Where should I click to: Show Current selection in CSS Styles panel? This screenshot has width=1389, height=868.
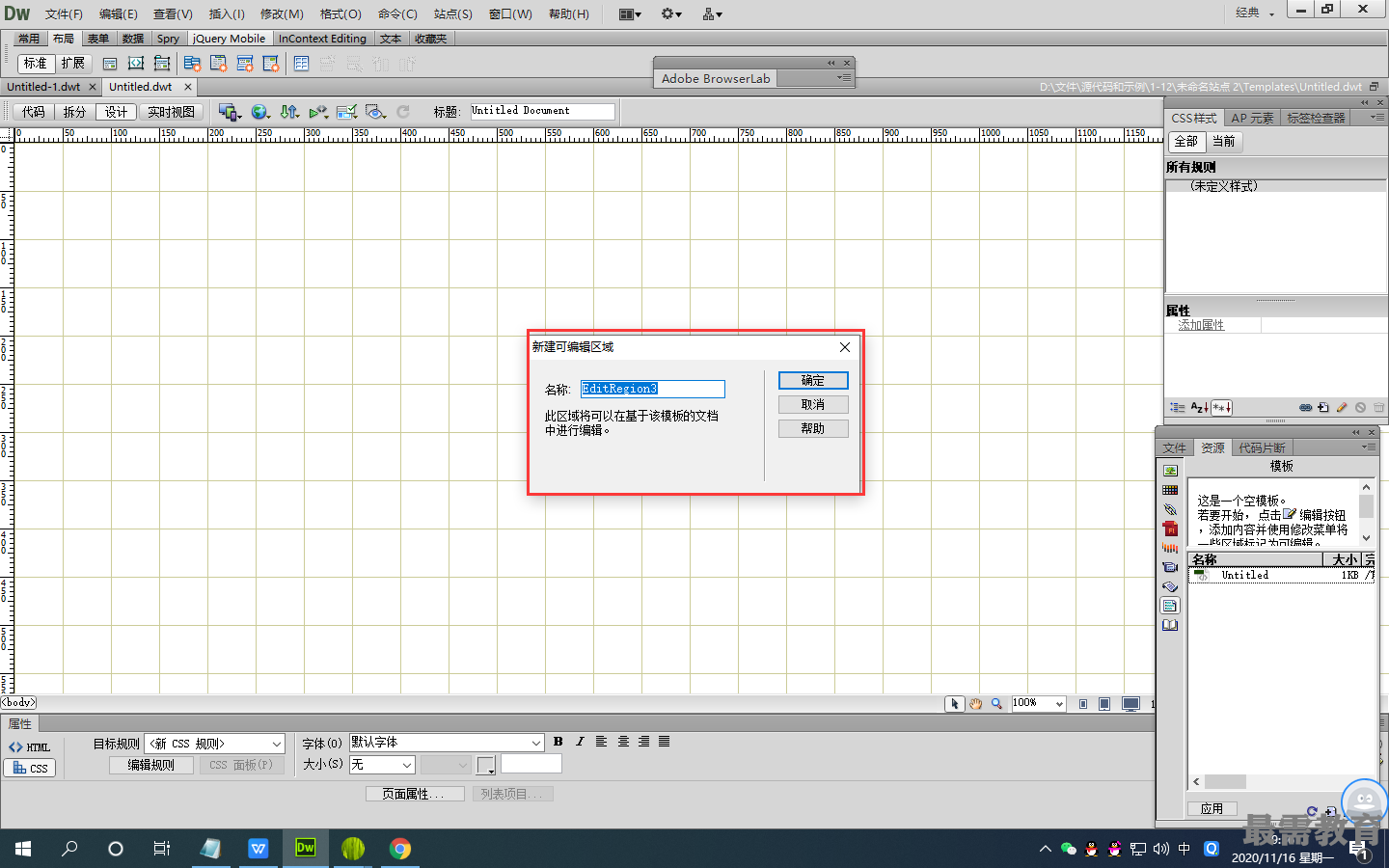1224,142
